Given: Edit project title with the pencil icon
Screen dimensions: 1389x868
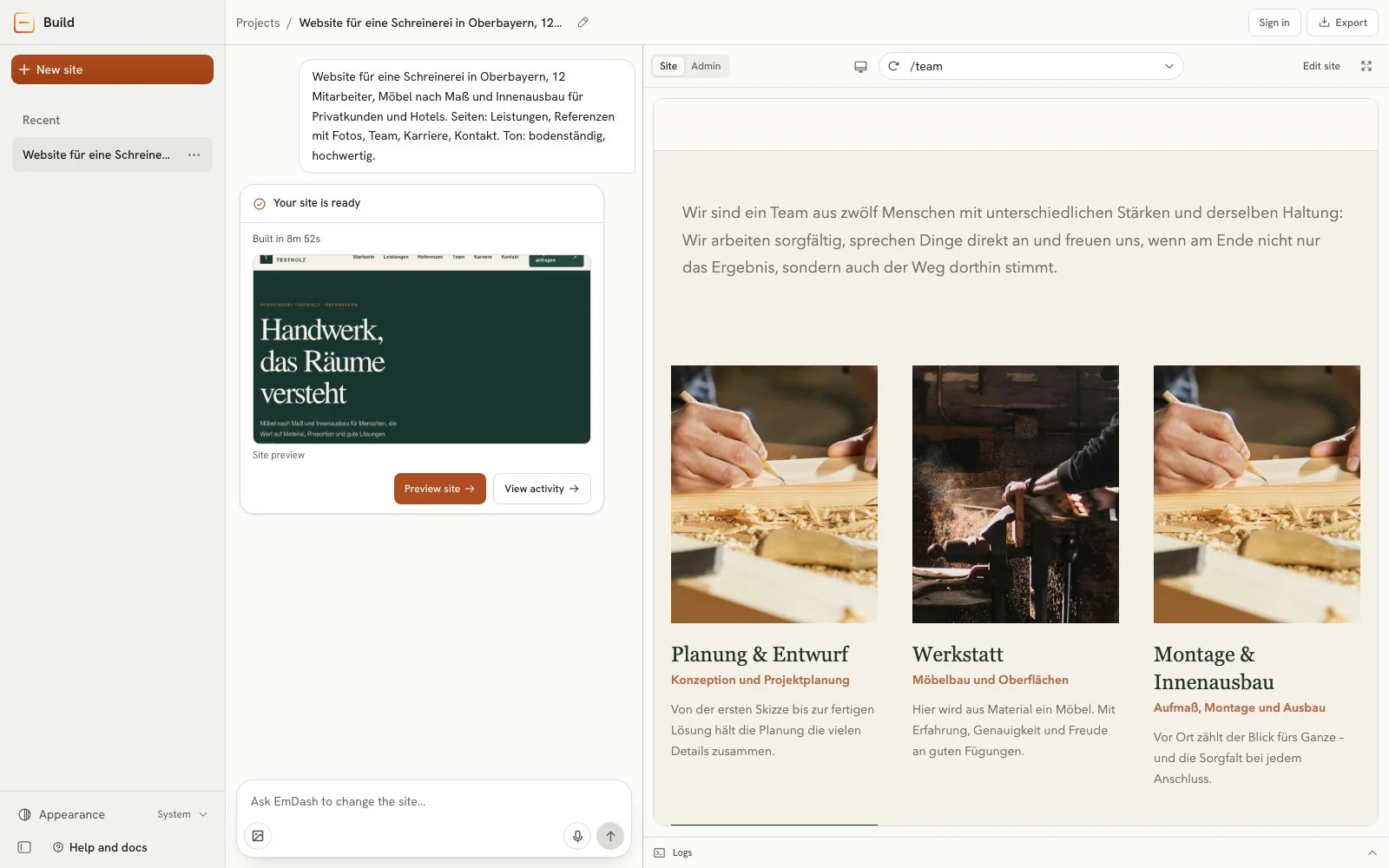Looking at the screenshot, I should click(583, 23).
